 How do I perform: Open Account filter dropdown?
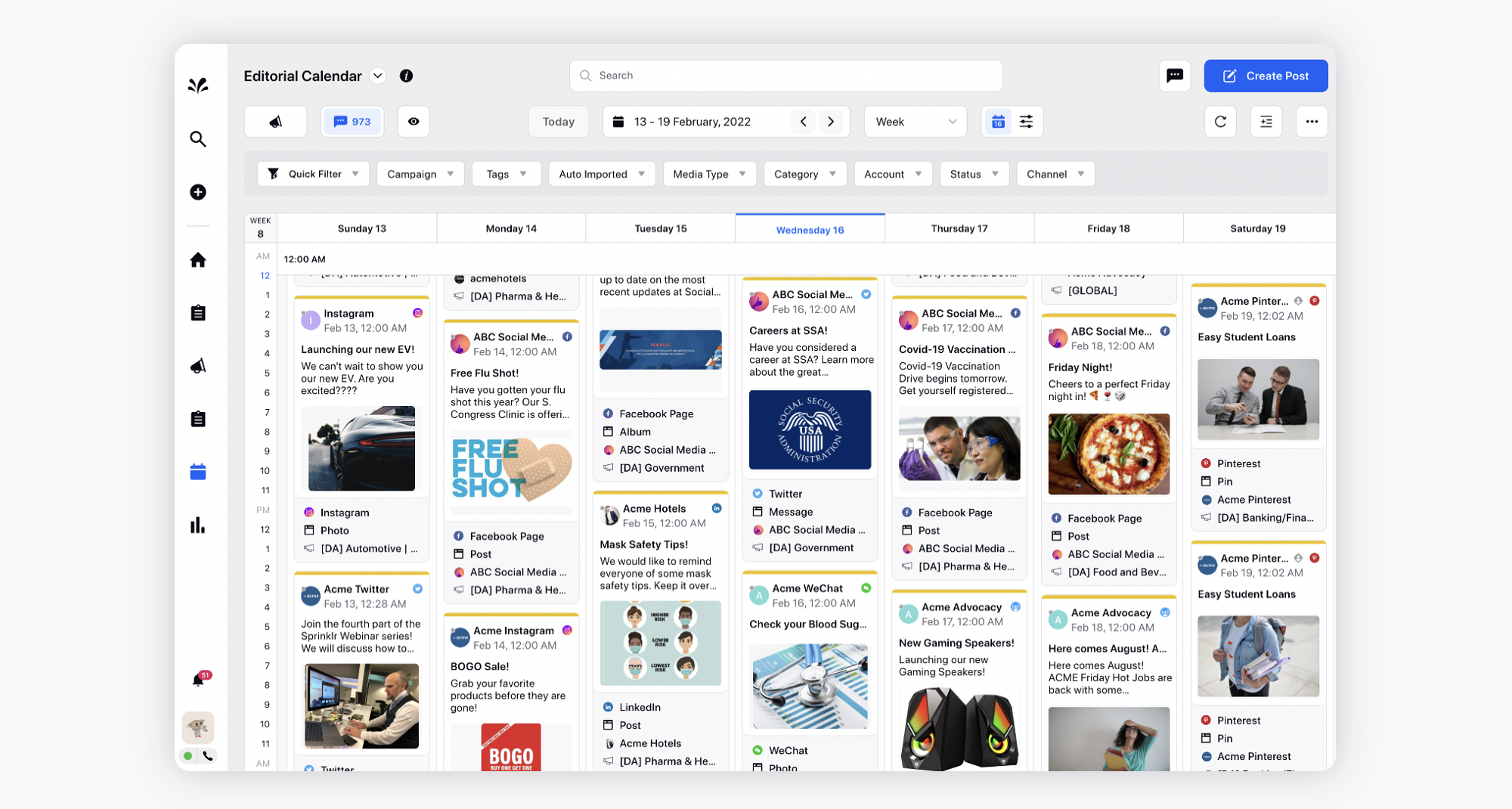(x=893, y=174)
